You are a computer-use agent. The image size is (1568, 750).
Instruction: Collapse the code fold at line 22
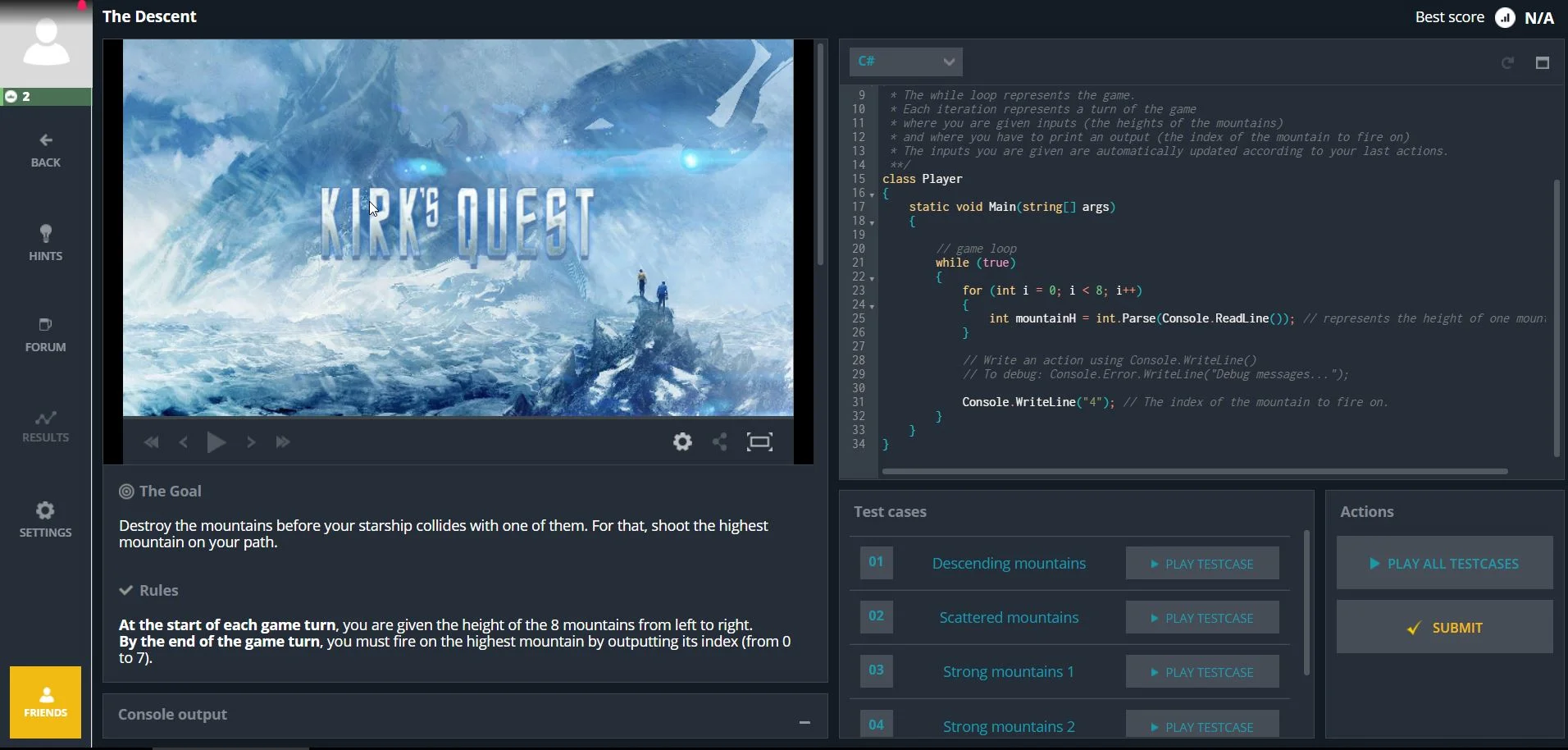click(x=872, y=279)
